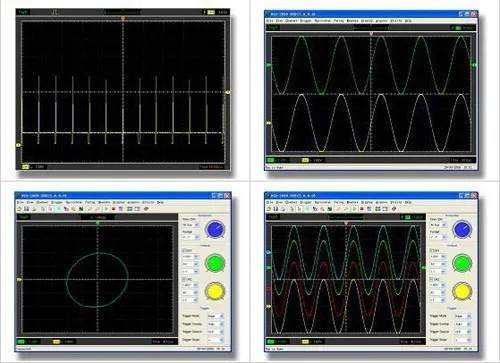This screenshot has height=363, width=500.
Task: Click the green trigger level marker right of the top-right graticule
Action: coord(474,65)
